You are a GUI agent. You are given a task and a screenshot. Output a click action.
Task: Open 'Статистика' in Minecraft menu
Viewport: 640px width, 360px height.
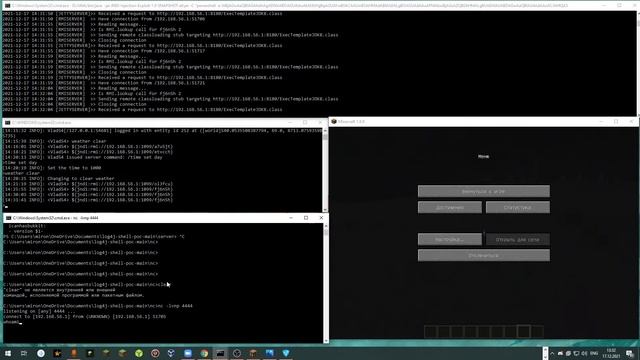518,207
